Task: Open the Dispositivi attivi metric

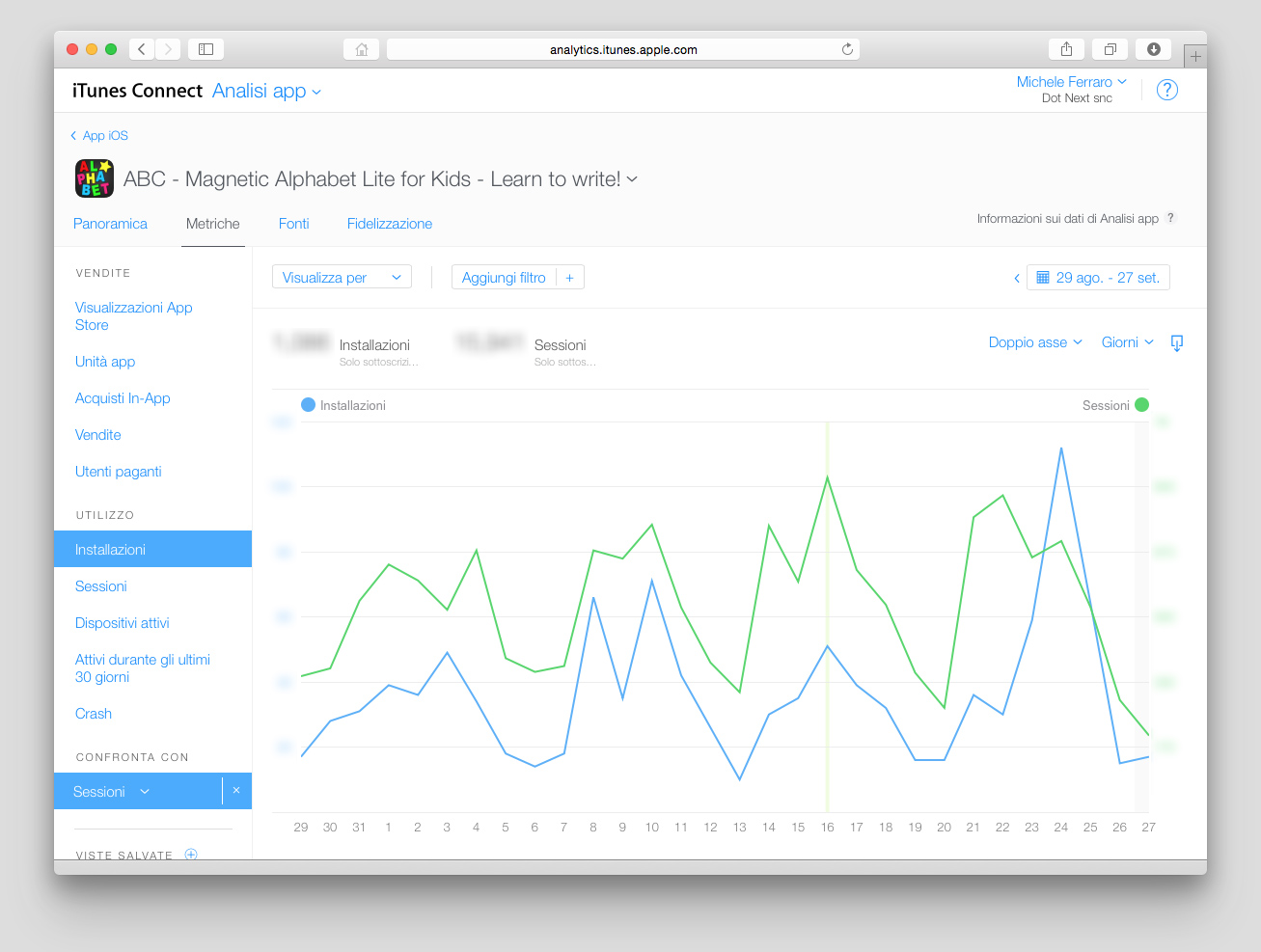Action: (123, 623)
